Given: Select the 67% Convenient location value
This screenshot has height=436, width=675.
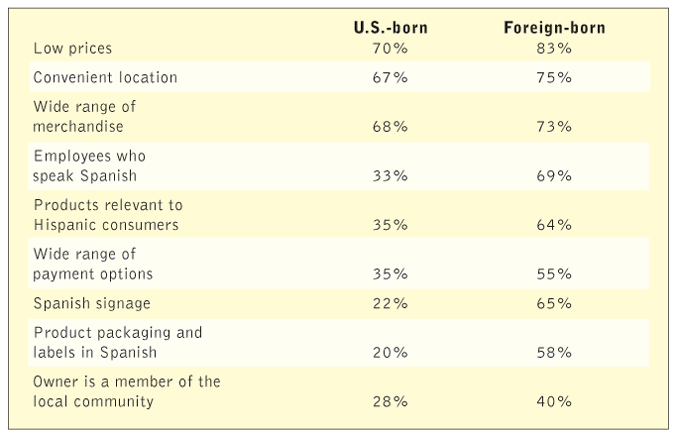Looking at the screenshot, I should click(x=389, y=77).
